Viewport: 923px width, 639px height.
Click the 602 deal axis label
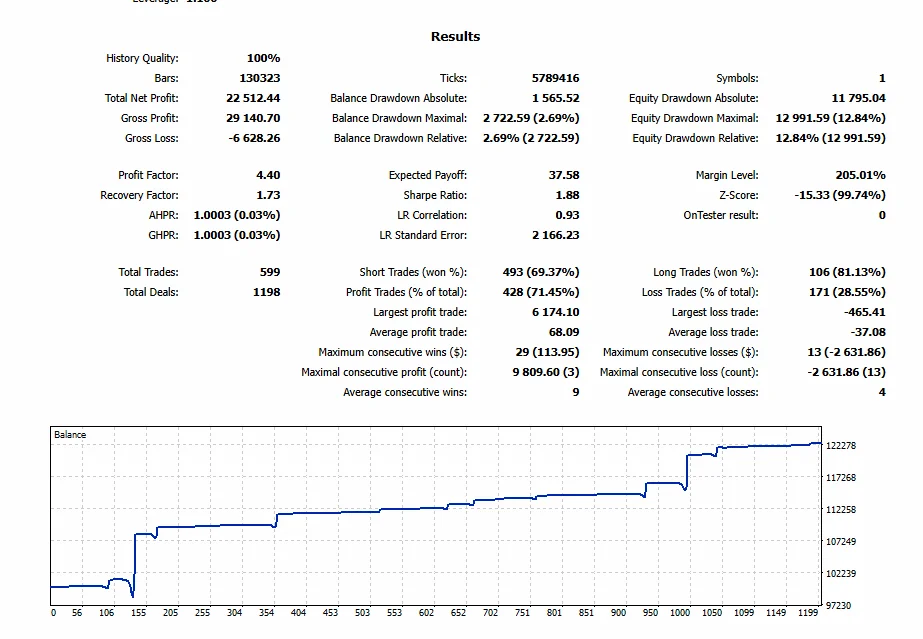coord(426,613)
